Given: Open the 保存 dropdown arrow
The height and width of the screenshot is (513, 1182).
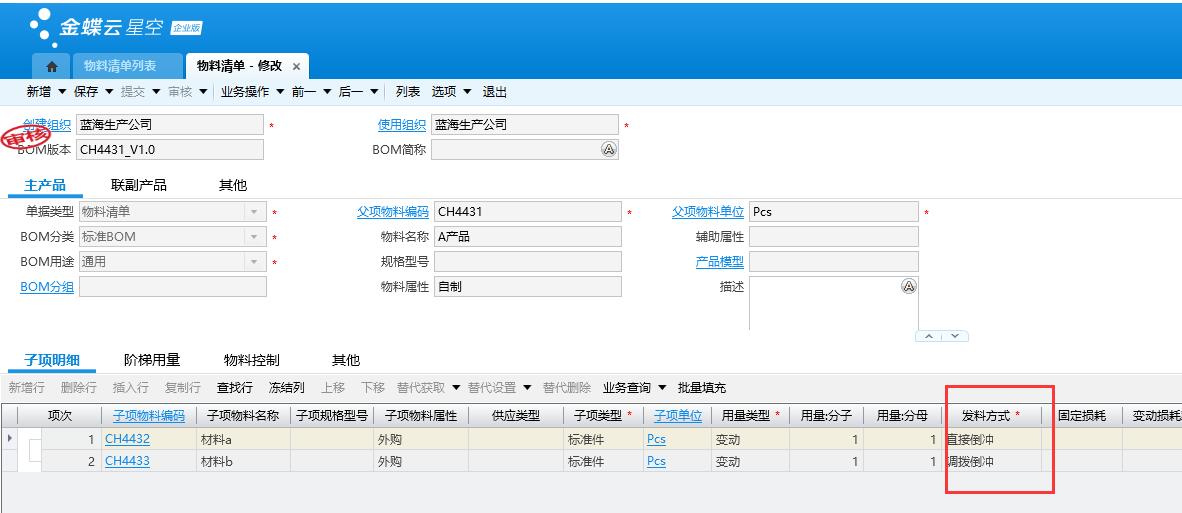Looking at the screenshot, I should (x=108, y=92).
